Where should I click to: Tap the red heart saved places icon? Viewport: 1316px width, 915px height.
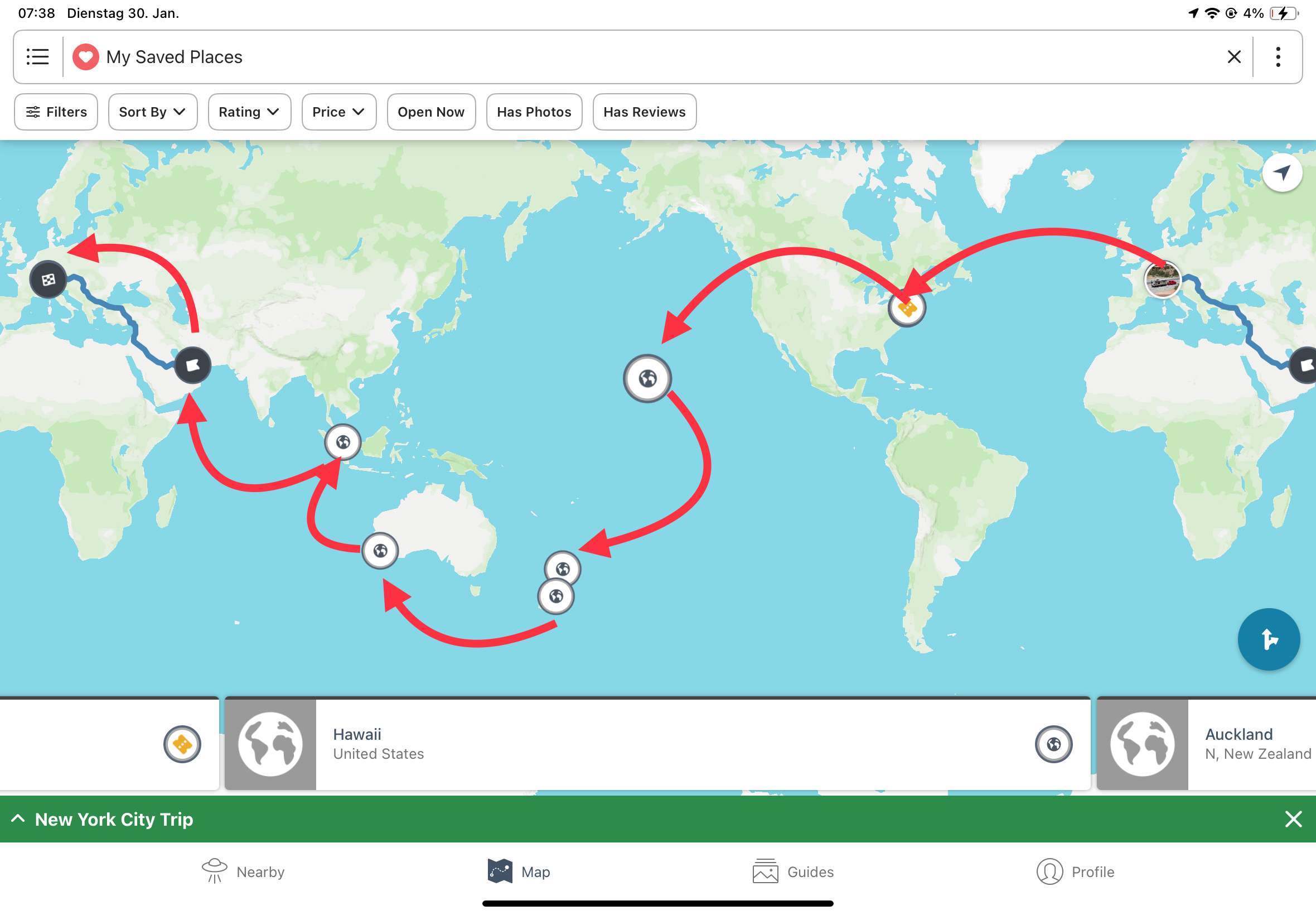pyautogui.click(x=85, y=57)
